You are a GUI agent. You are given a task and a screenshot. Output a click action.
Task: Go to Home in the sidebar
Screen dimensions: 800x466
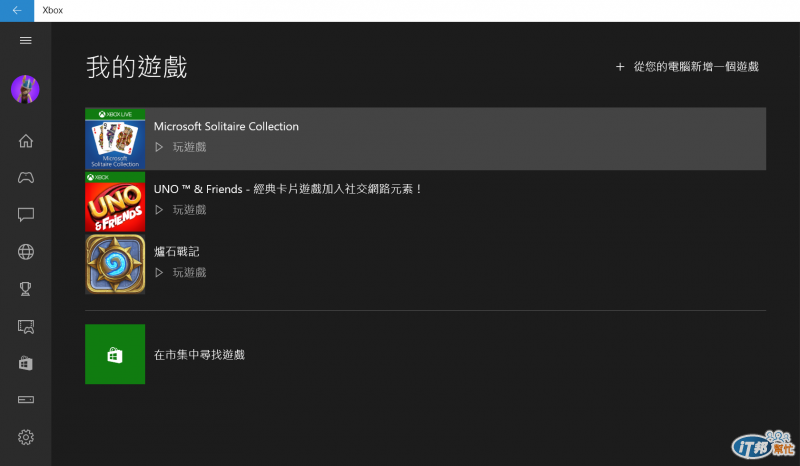(x=26, y=141)
